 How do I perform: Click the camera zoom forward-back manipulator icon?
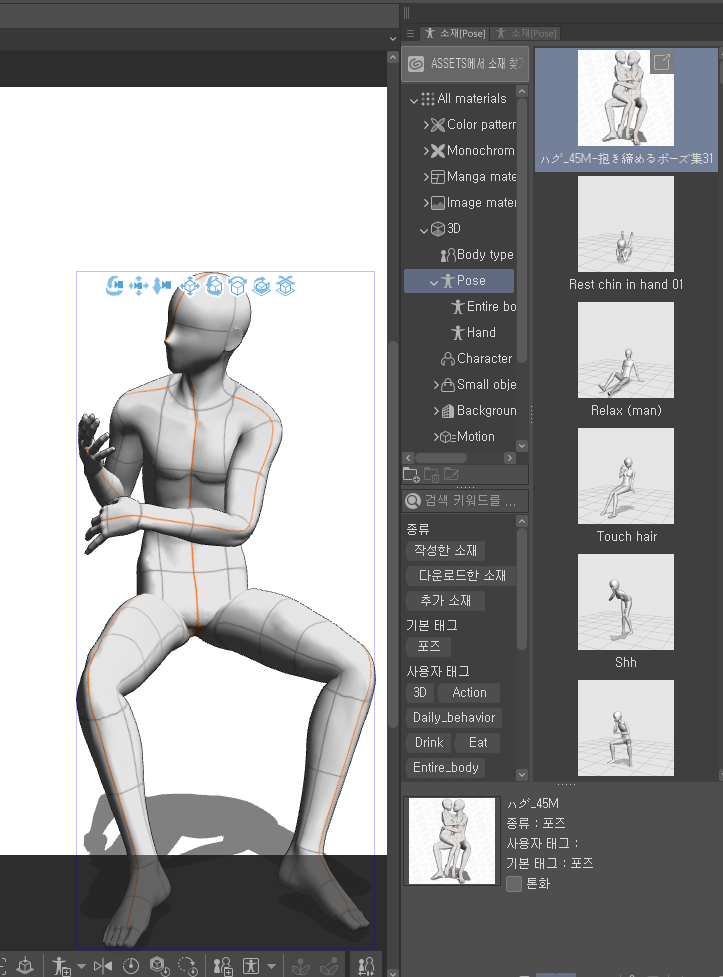click(162, 286)
